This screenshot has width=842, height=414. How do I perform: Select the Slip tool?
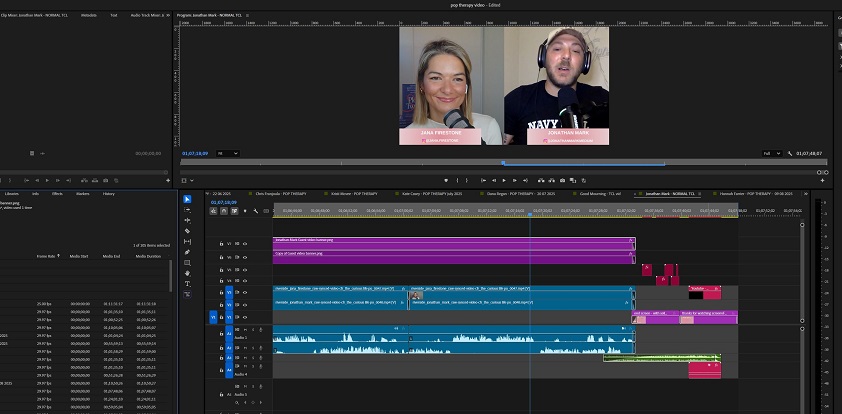pos(187,242)
